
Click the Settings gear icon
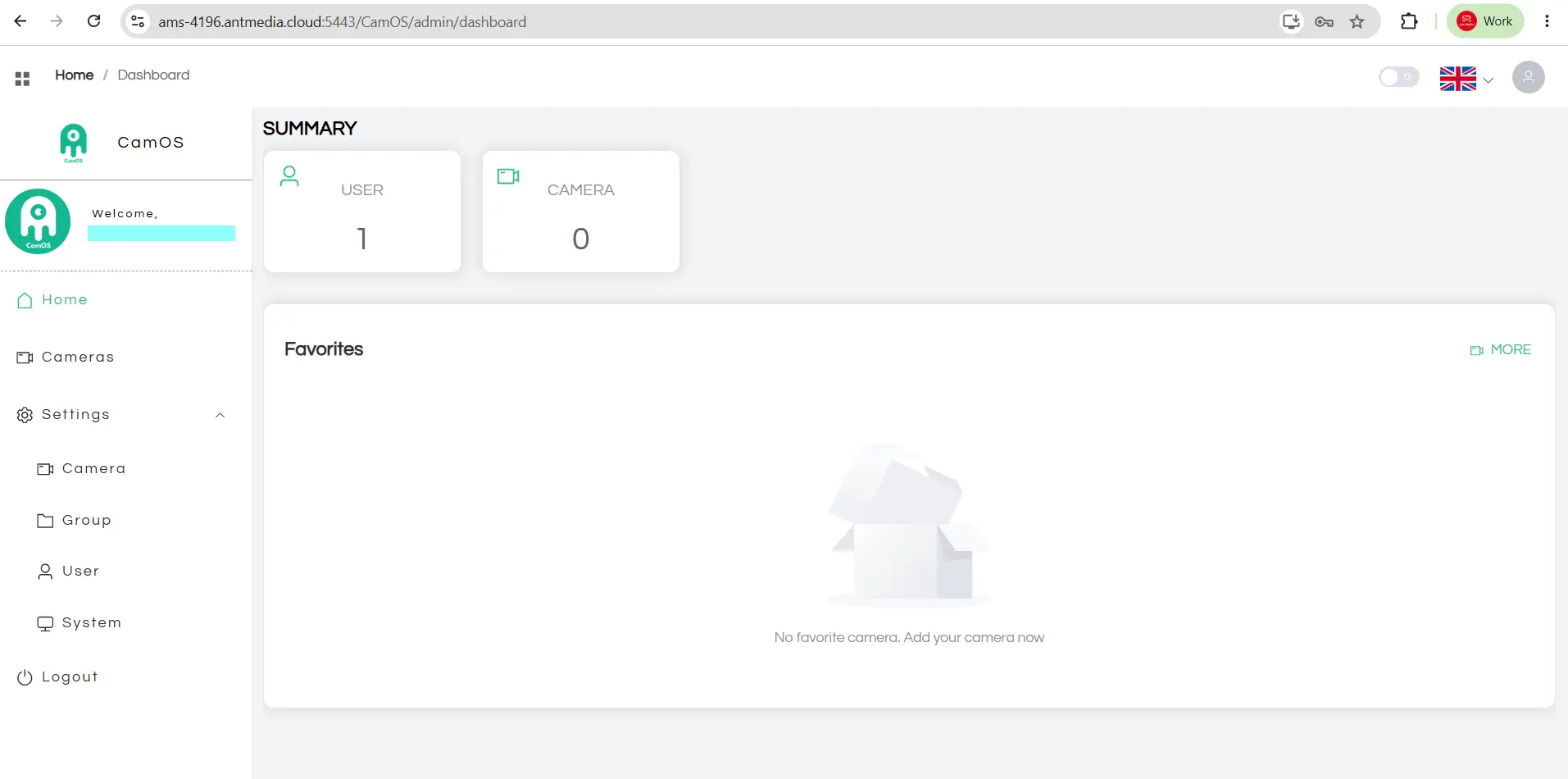[x=25, y=415]
